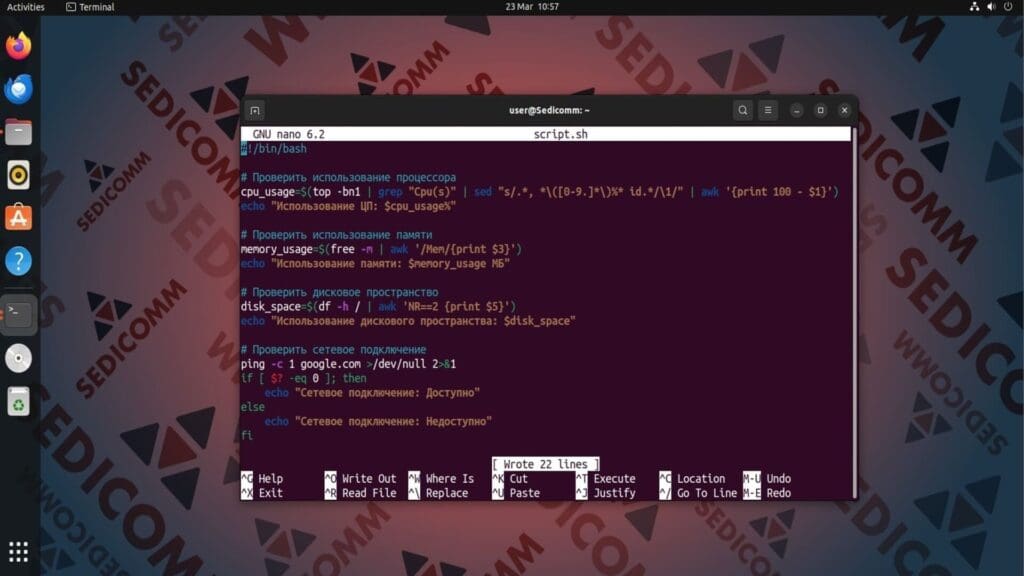1024x576 pixels.
Task: Open a new Terminal tab
Action: 254,110
